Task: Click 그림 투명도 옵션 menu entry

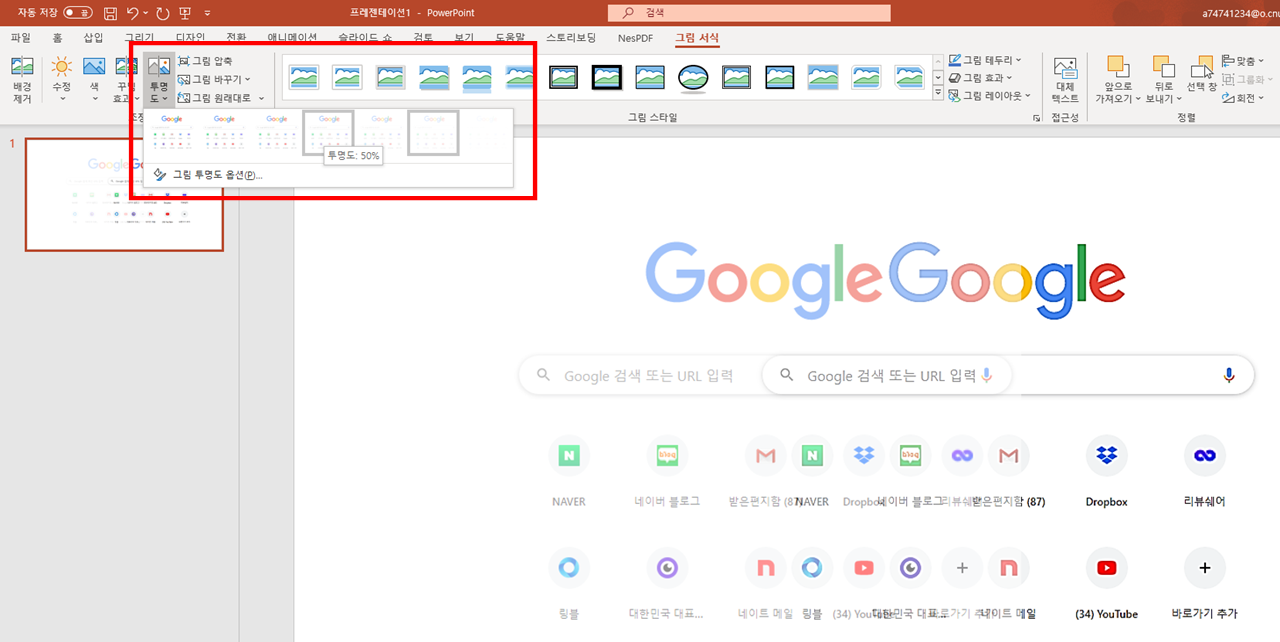Action: pyautogui.click(x=328, y=175)
